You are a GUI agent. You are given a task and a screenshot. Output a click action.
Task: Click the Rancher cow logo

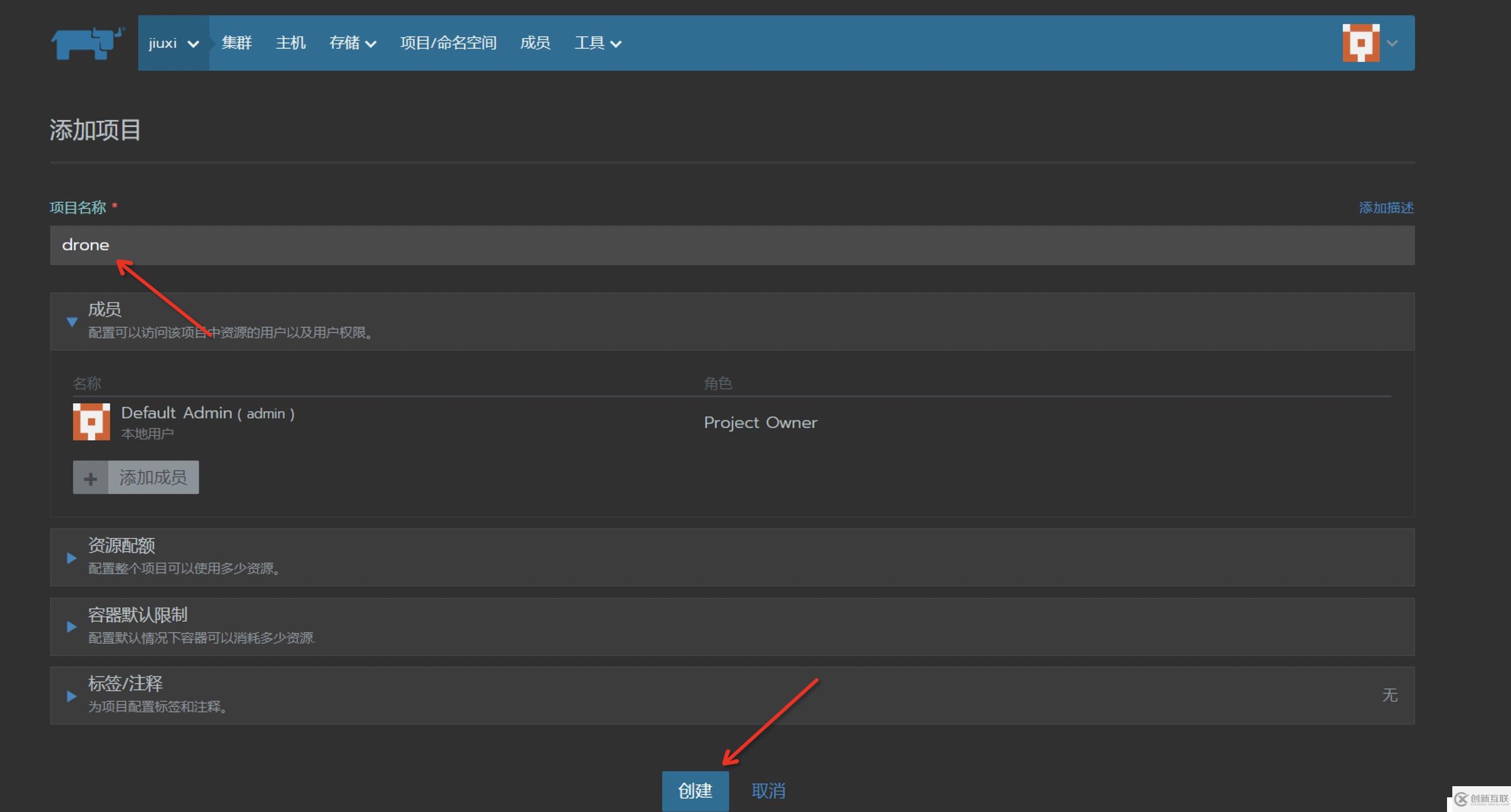coord(87,43)
